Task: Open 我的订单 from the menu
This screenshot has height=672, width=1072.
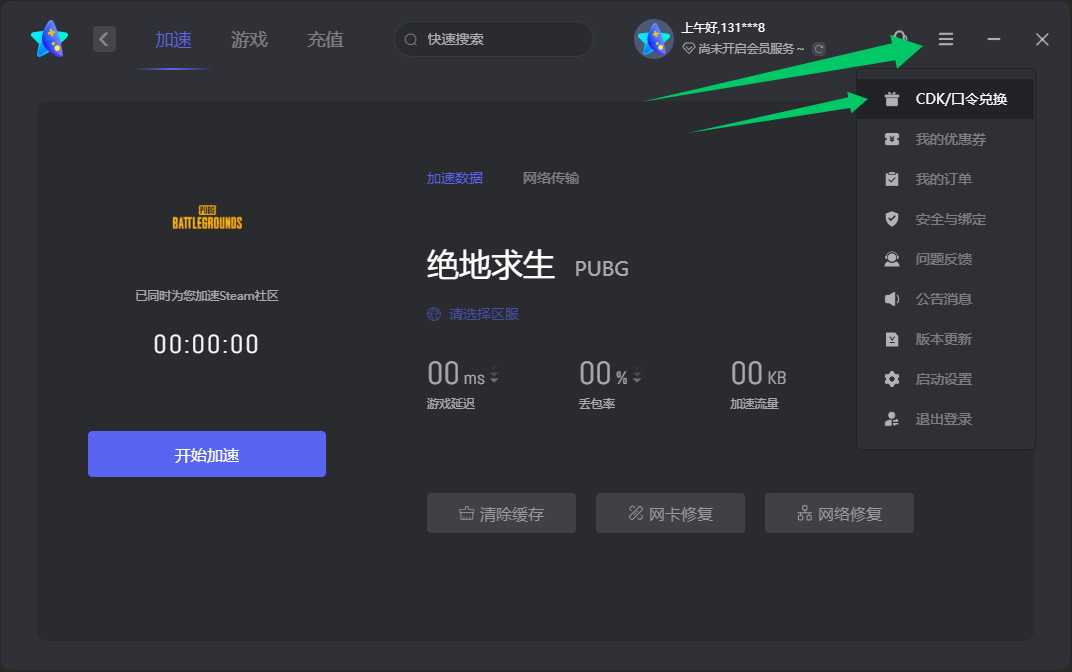Action: click(x=945, y=179)
